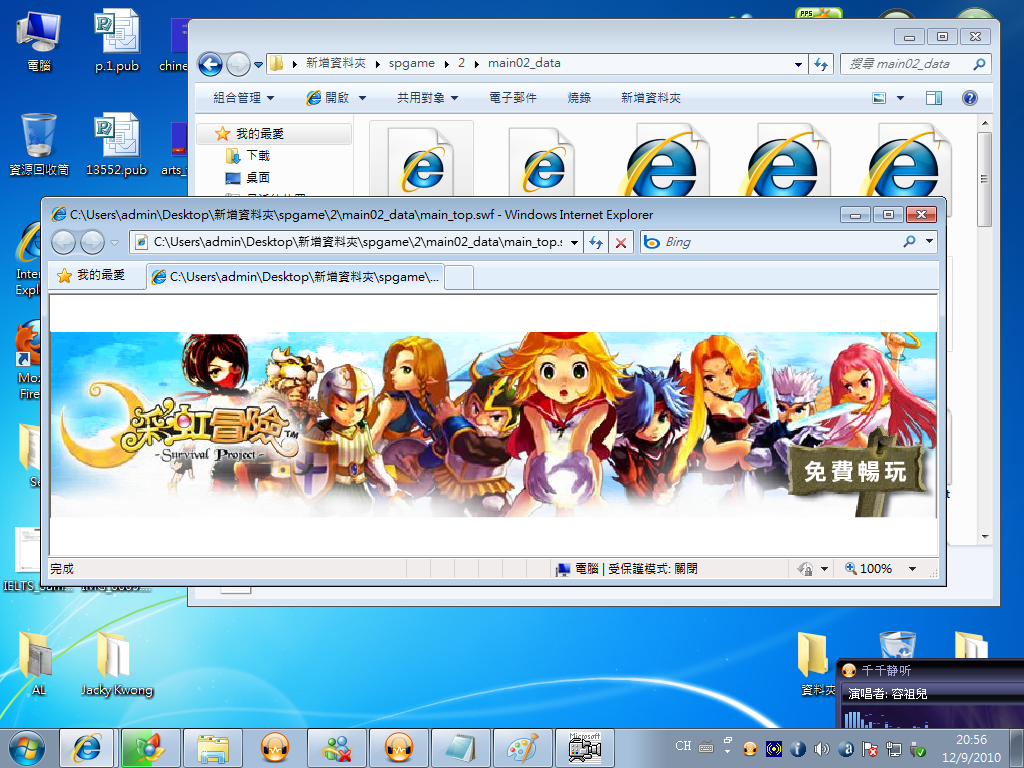Click the Forward arrow in Explorer window
Viewport: 1024px width, 768px height.
tap(238, 64)
